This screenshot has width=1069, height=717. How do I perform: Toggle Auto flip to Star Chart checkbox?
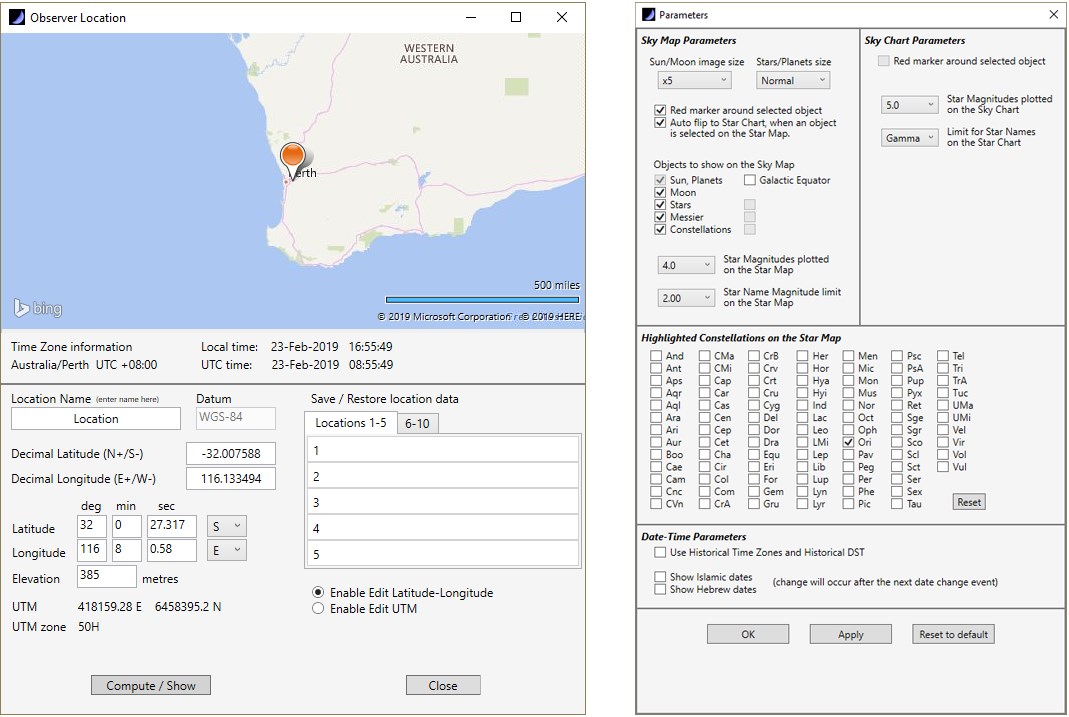point(660,123)
